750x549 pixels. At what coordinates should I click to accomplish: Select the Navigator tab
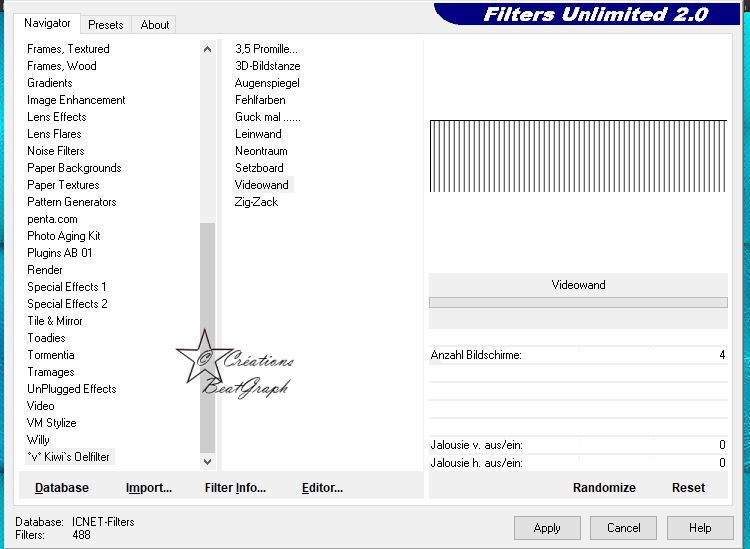pos(47,23)
